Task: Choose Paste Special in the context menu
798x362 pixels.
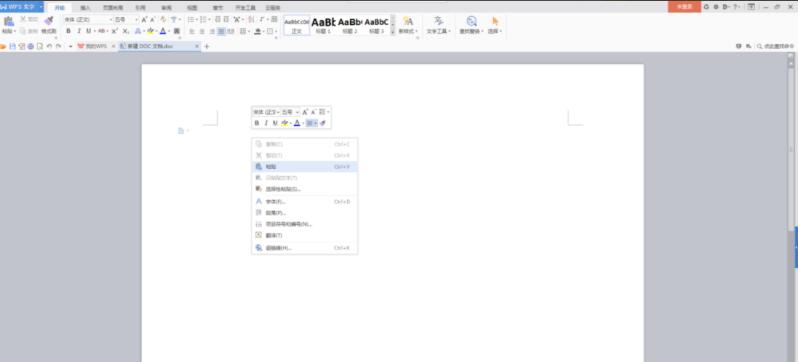Action: point(304,189)
